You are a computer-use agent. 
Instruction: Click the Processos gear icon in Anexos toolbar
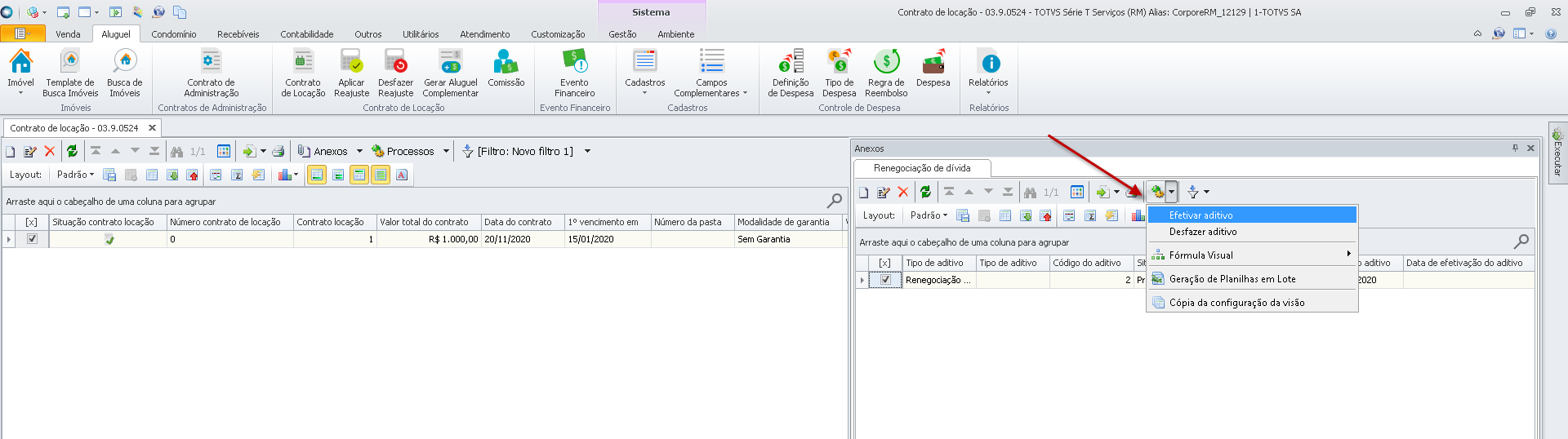[1157, 192]
